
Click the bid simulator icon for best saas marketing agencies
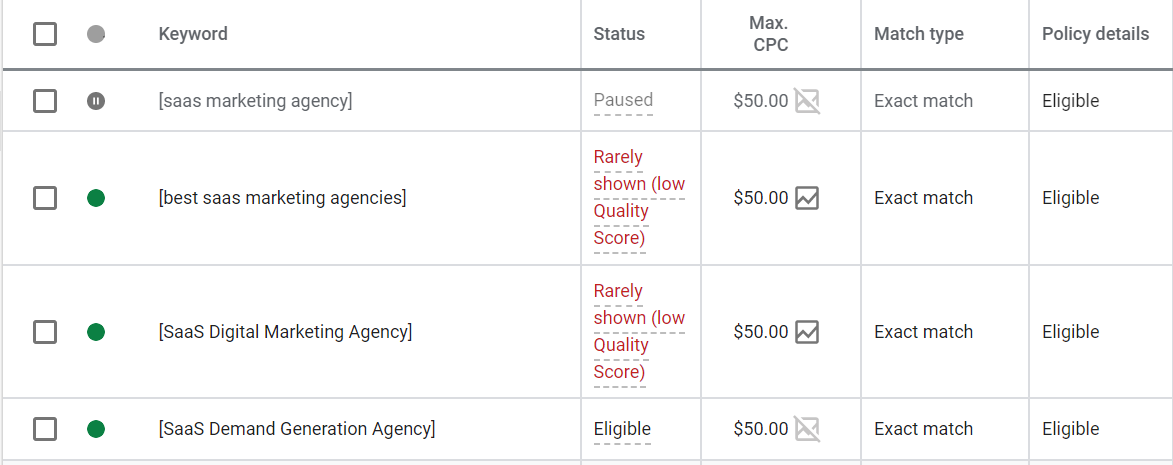[x=807, y=198]
